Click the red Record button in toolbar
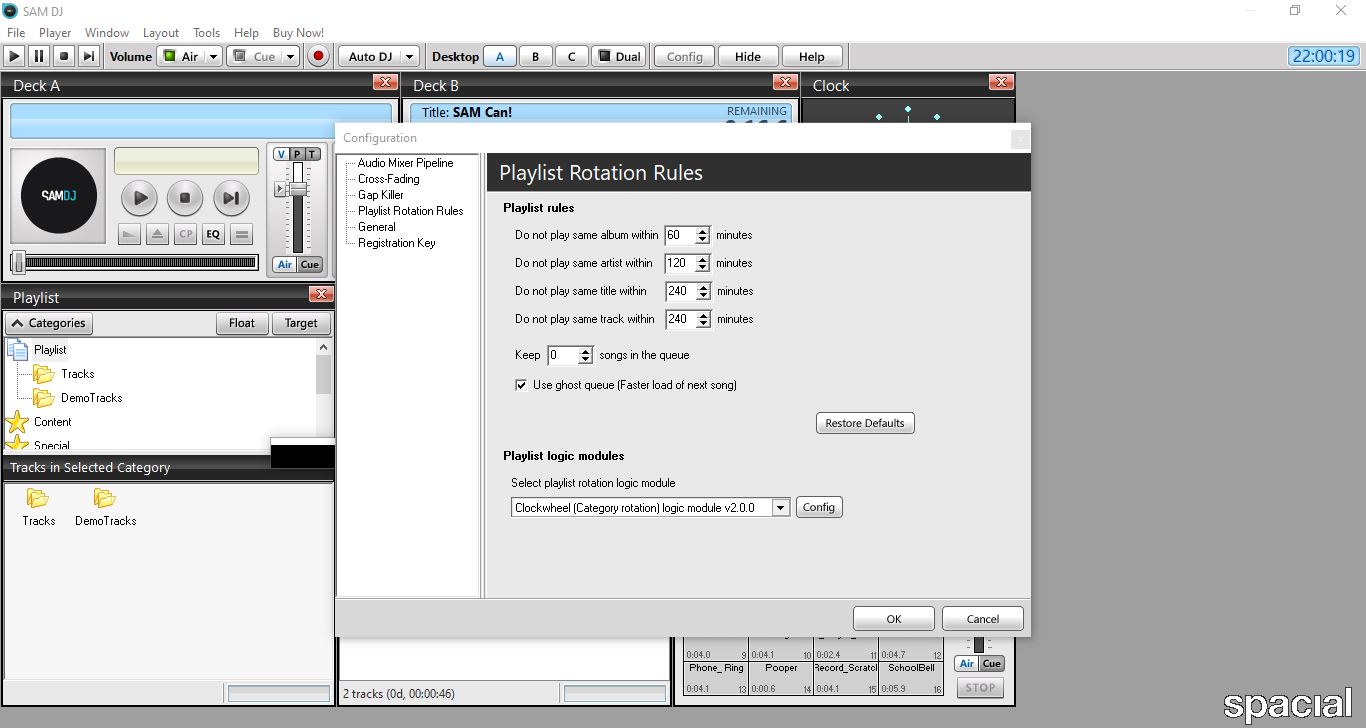Viewport: 1366px width, 728px height. 319,57
